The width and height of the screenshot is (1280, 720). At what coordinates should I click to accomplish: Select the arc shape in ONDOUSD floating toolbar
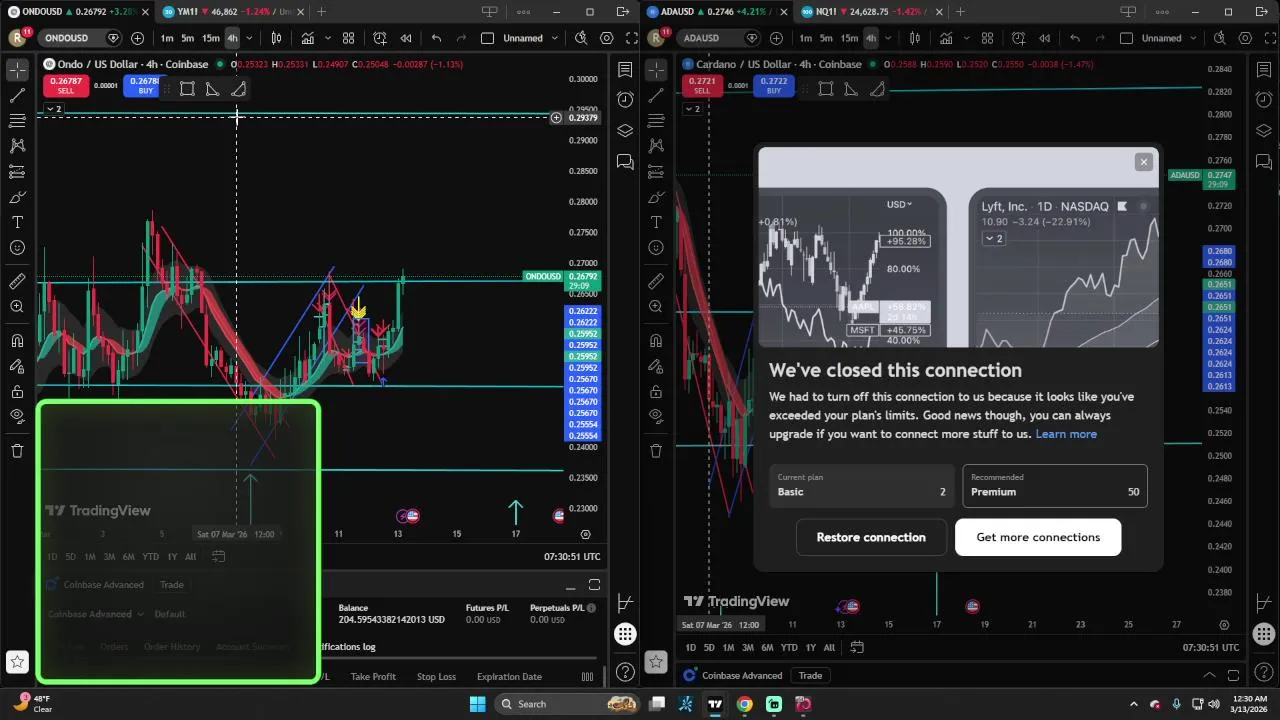point(238,89)
